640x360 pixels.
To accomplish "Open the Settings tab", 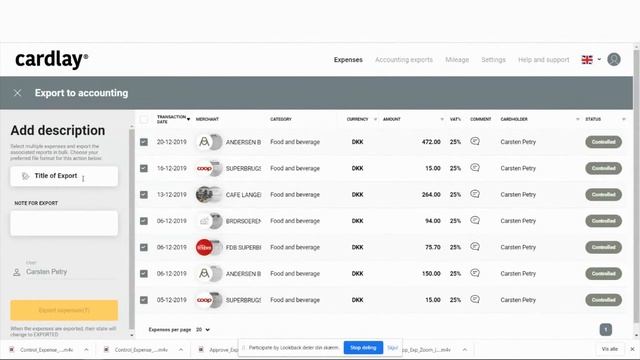I will 493,60.
